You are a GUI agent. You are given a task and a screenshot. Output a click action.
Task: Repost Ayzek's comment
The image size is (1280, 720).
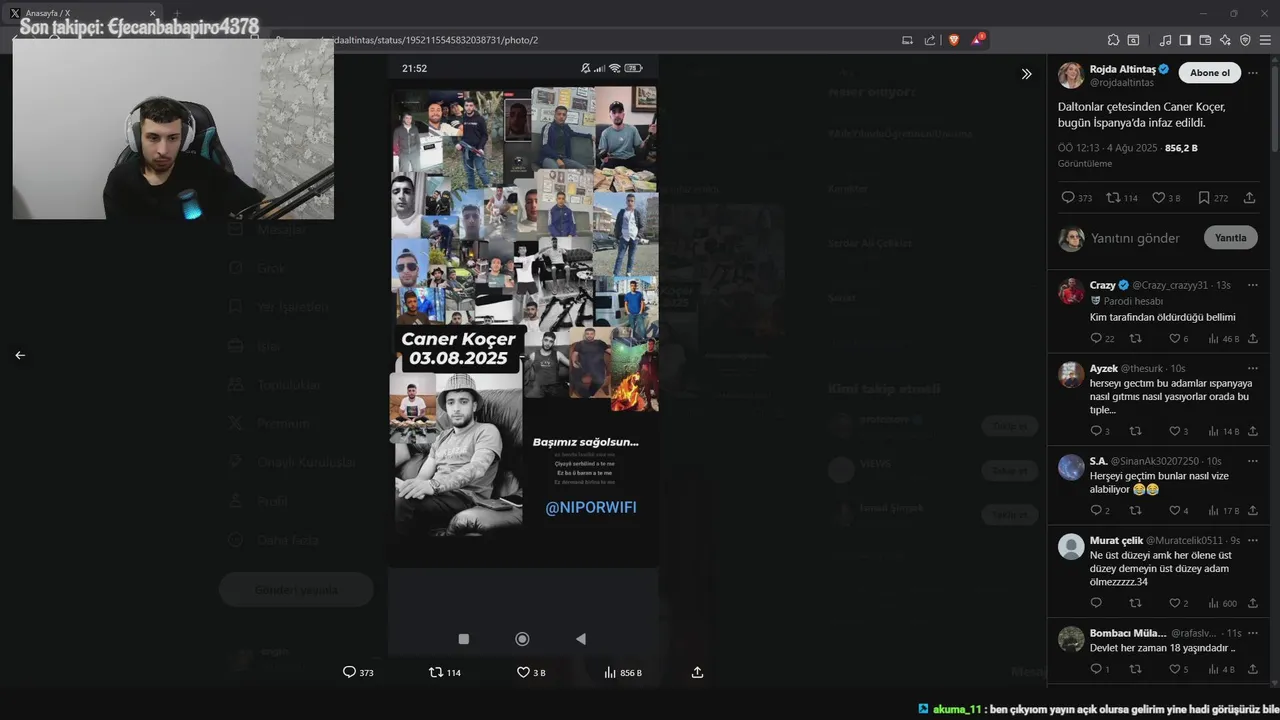[x=1135, y=431]
